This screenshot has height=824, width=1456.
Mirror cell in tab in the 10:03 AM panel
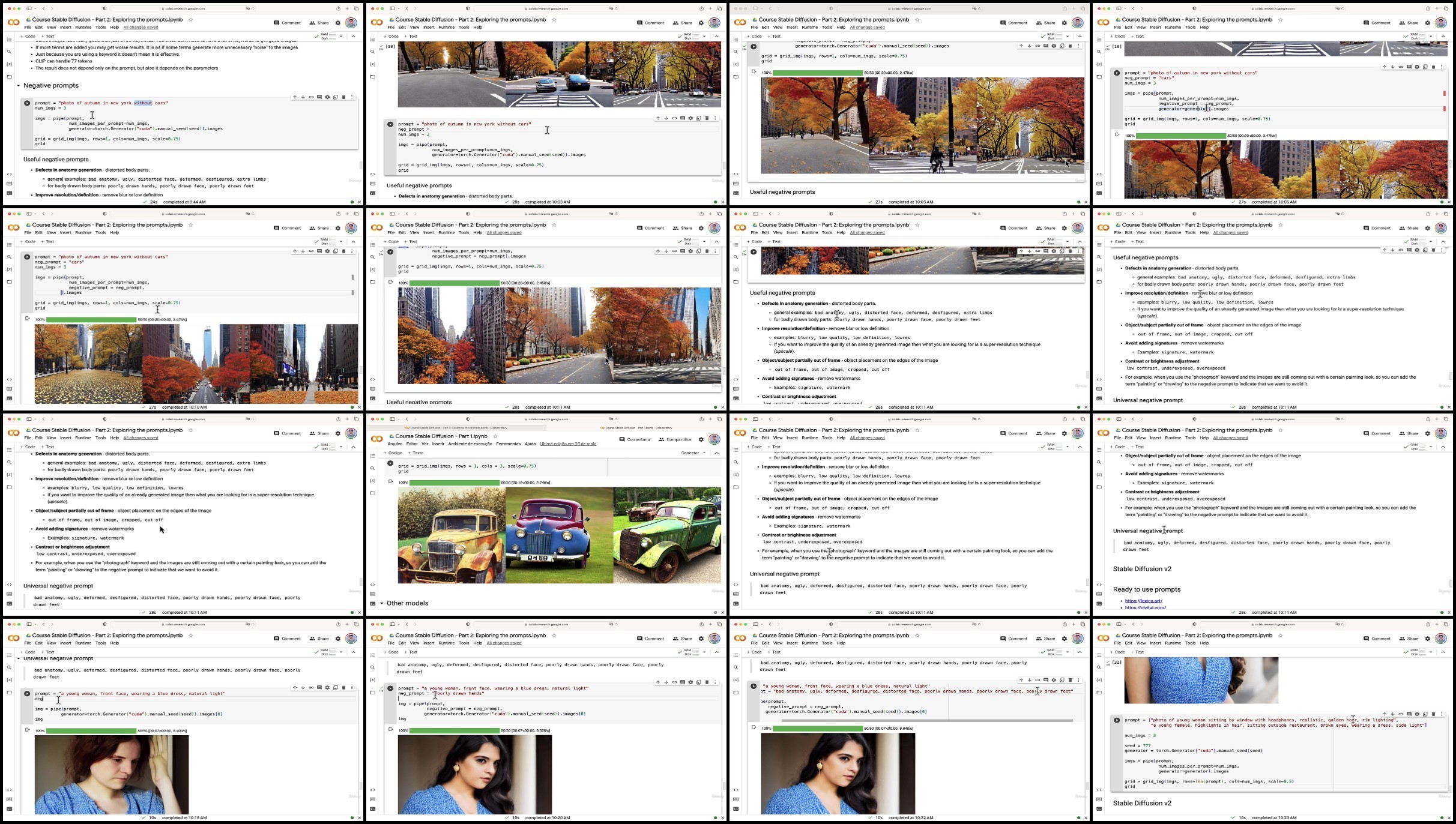click(699, 118)
